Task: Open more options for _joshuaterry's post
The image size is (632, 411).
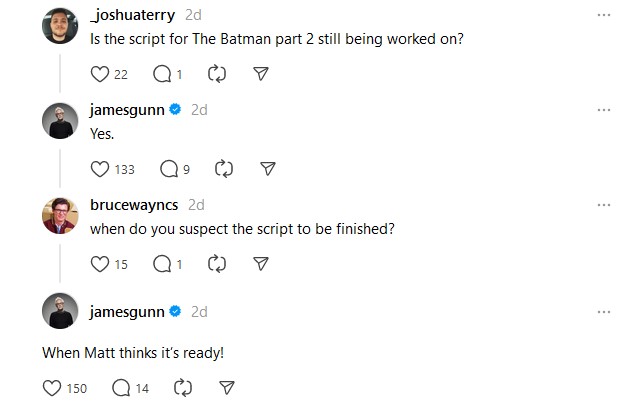Action: (x=603, y=16)
